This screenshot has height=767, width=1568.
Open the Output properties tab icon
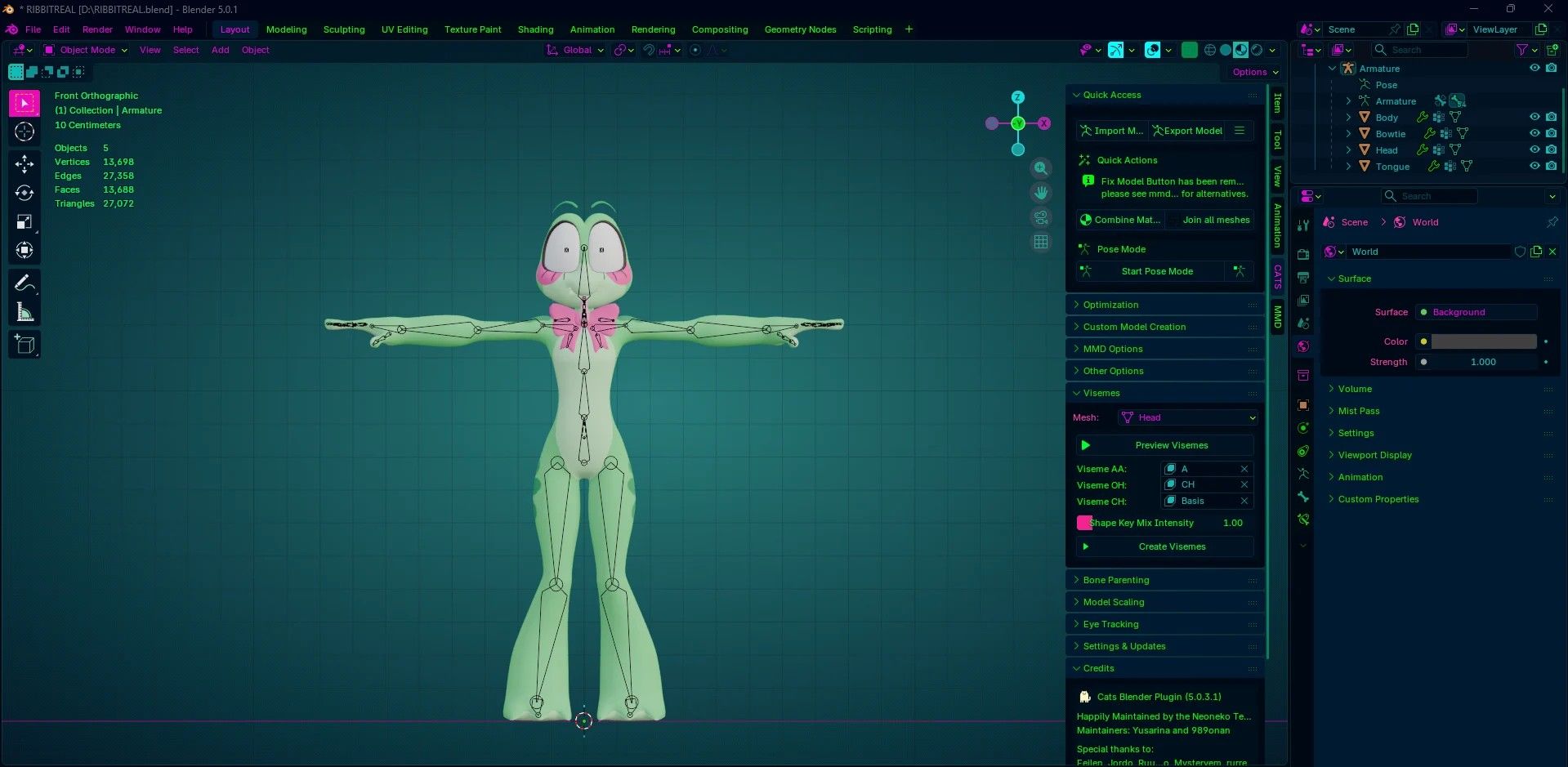point(1303,278)
